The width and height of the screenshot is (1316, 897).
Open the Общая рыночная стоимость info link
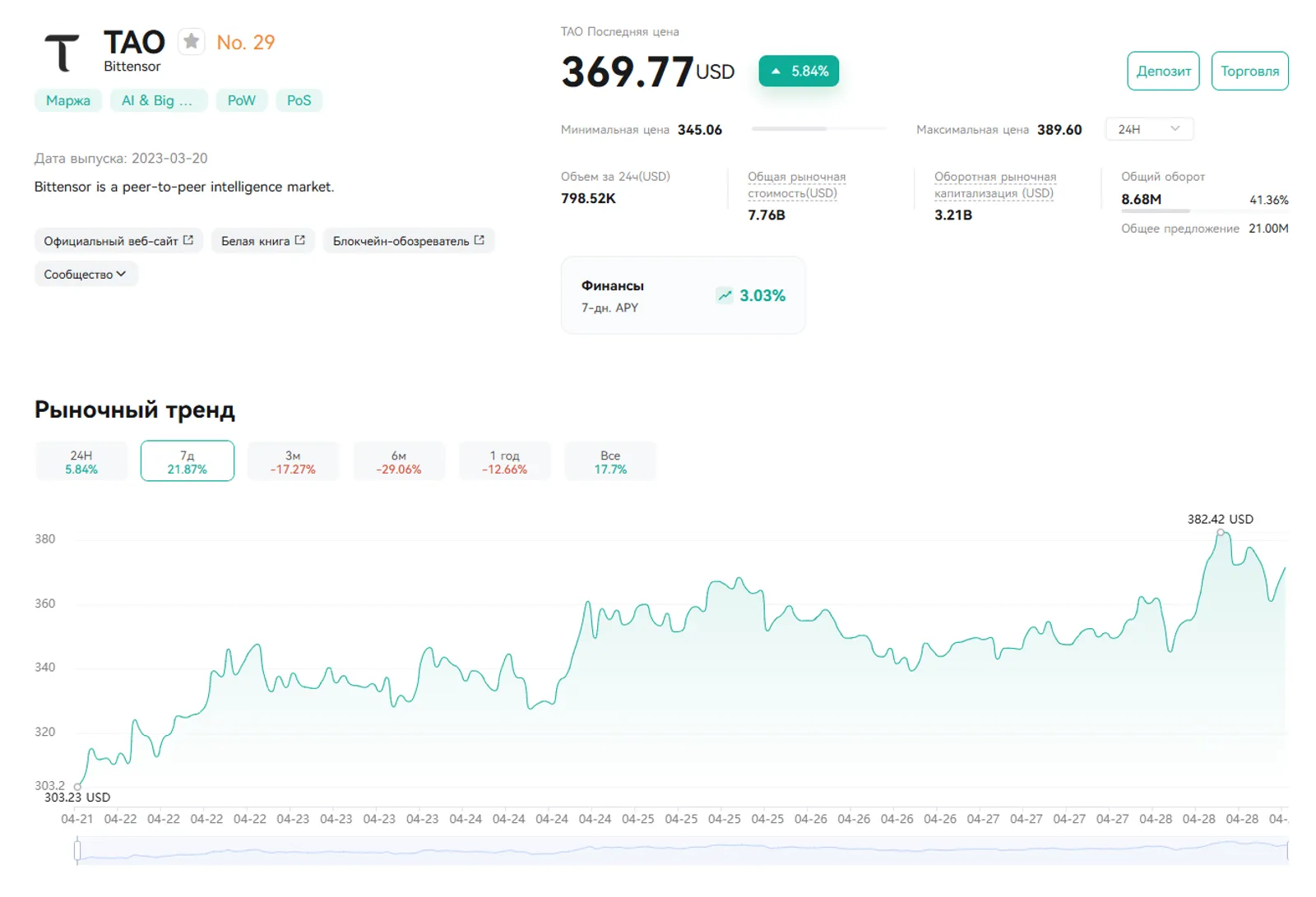click(x=796, y=185)
